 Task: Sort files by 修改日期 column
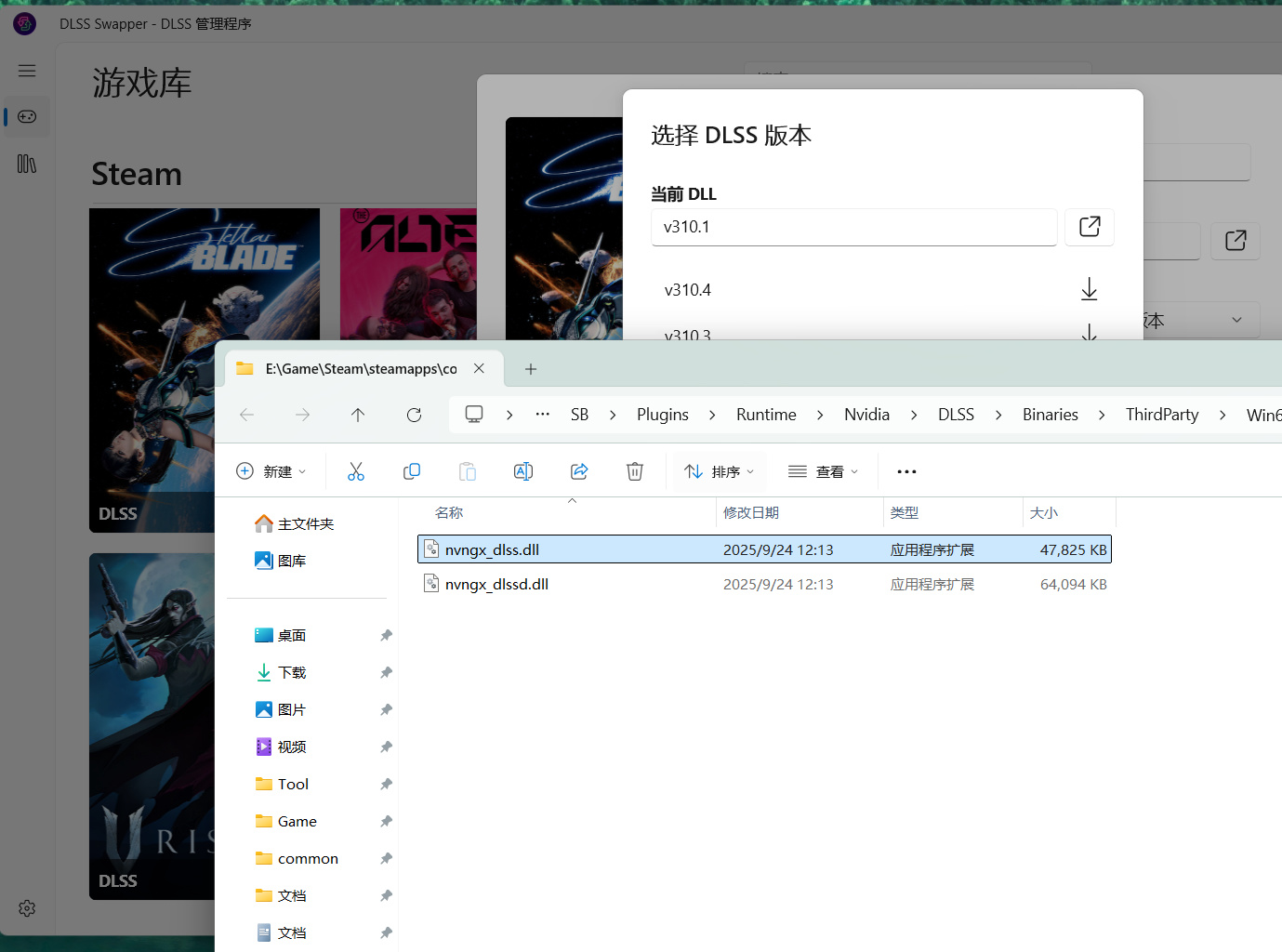point(800,512)
